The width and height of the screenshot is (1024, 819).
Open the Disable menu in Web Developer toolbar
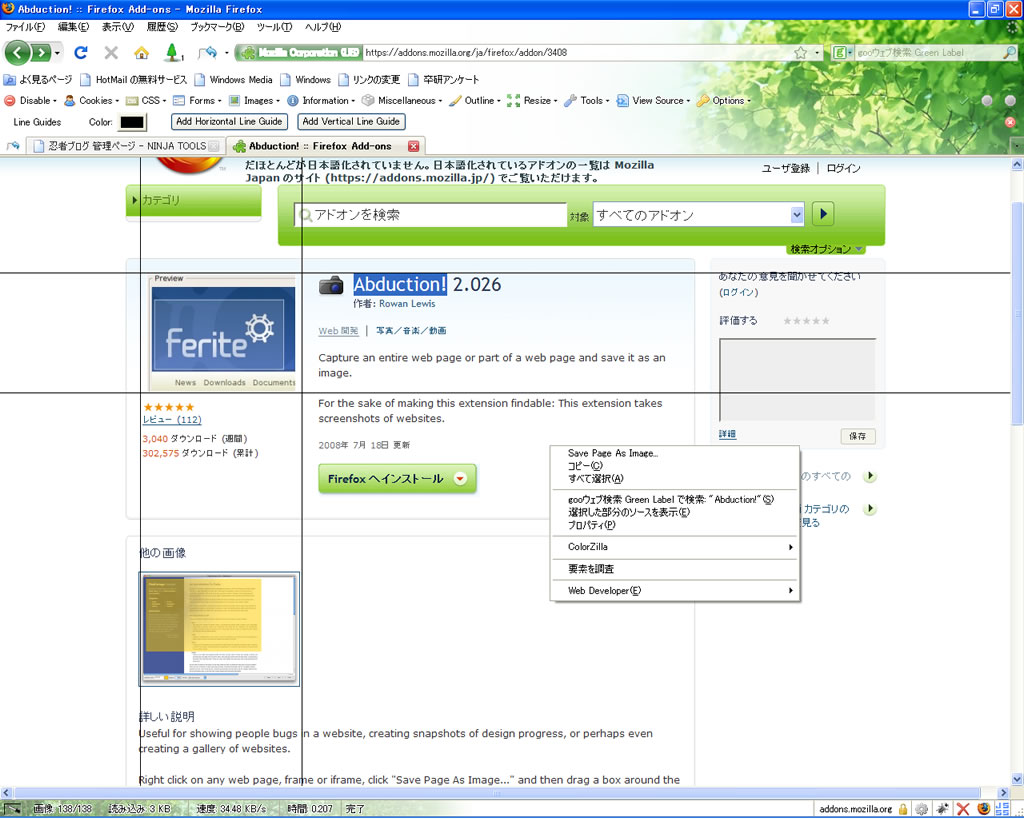click(x=31, y=101)
